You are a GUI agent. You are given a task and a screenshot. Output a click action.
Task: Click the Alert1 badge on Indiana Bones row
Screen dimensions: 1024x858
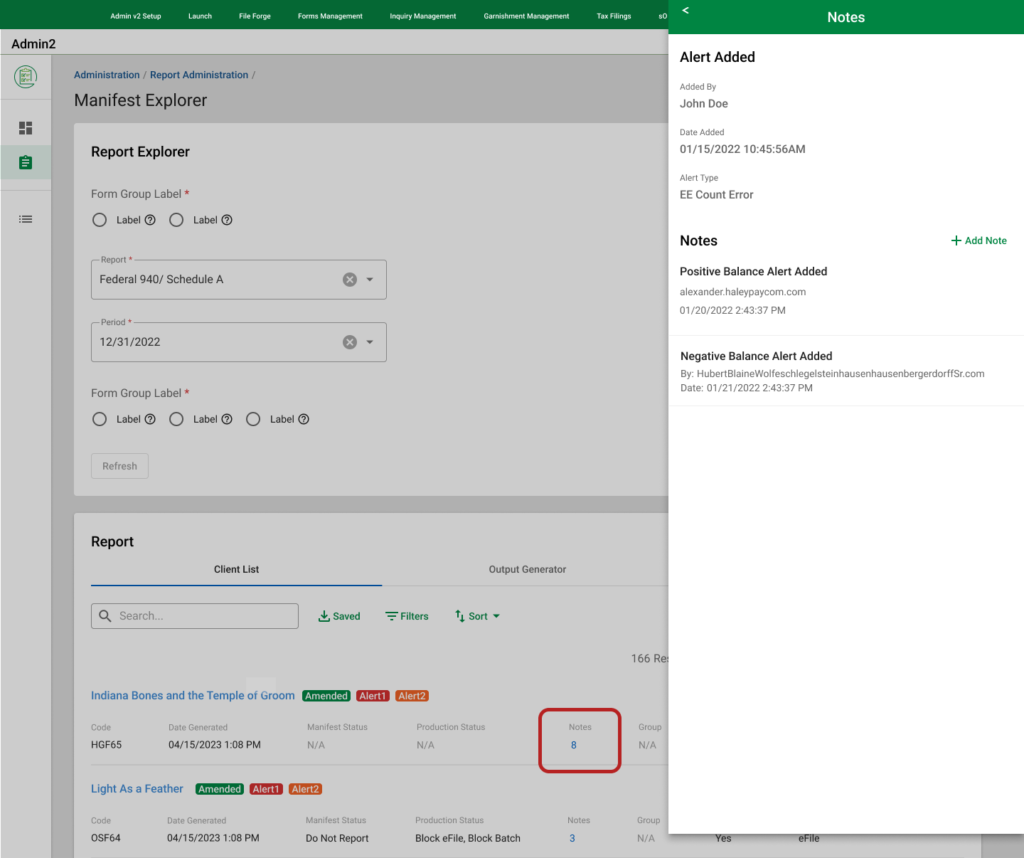[373, 696]
